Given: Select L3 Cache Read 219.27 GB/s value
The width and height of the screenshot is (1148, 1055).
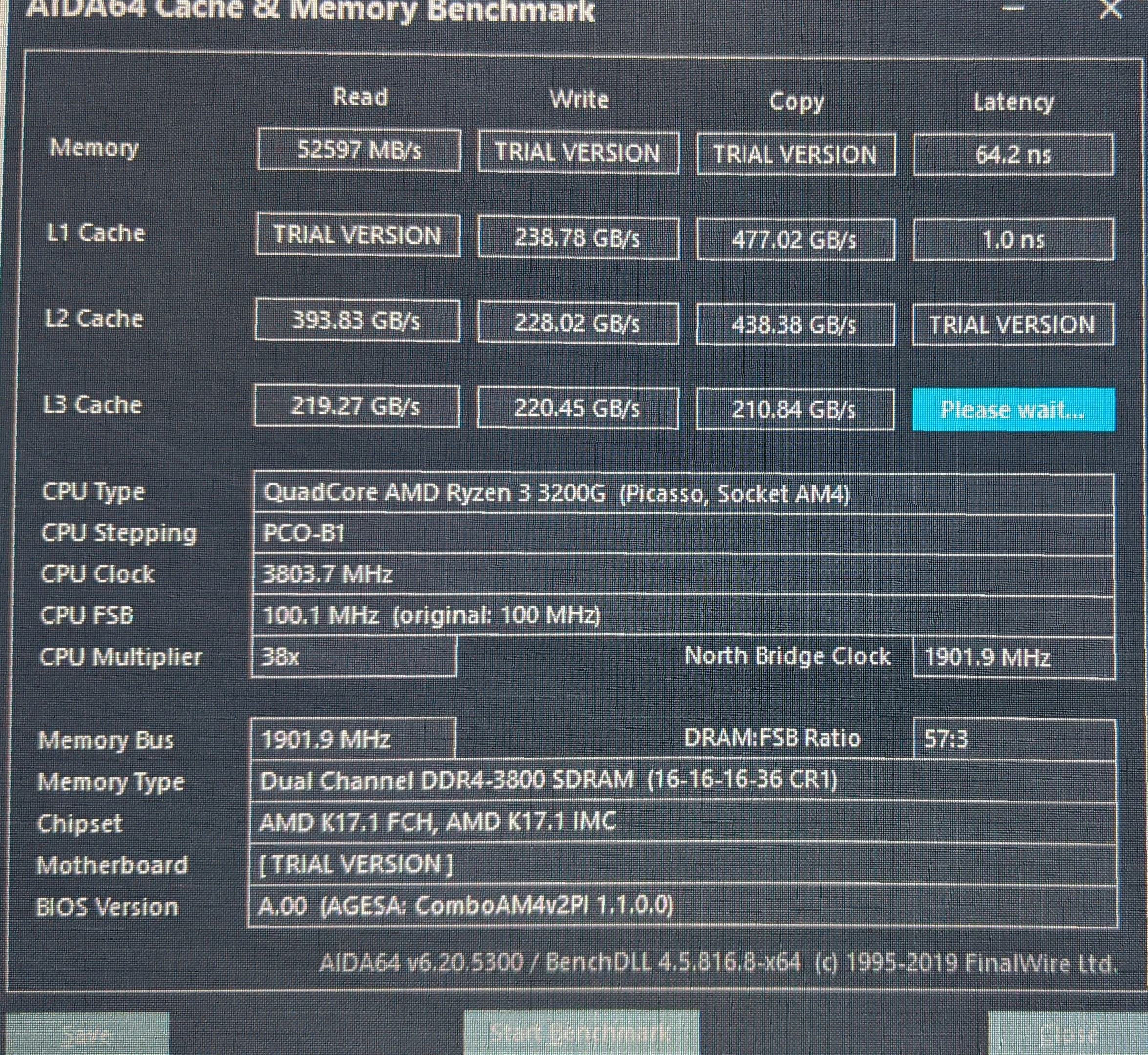Looking at the screenshot, I should click(357, 406).
